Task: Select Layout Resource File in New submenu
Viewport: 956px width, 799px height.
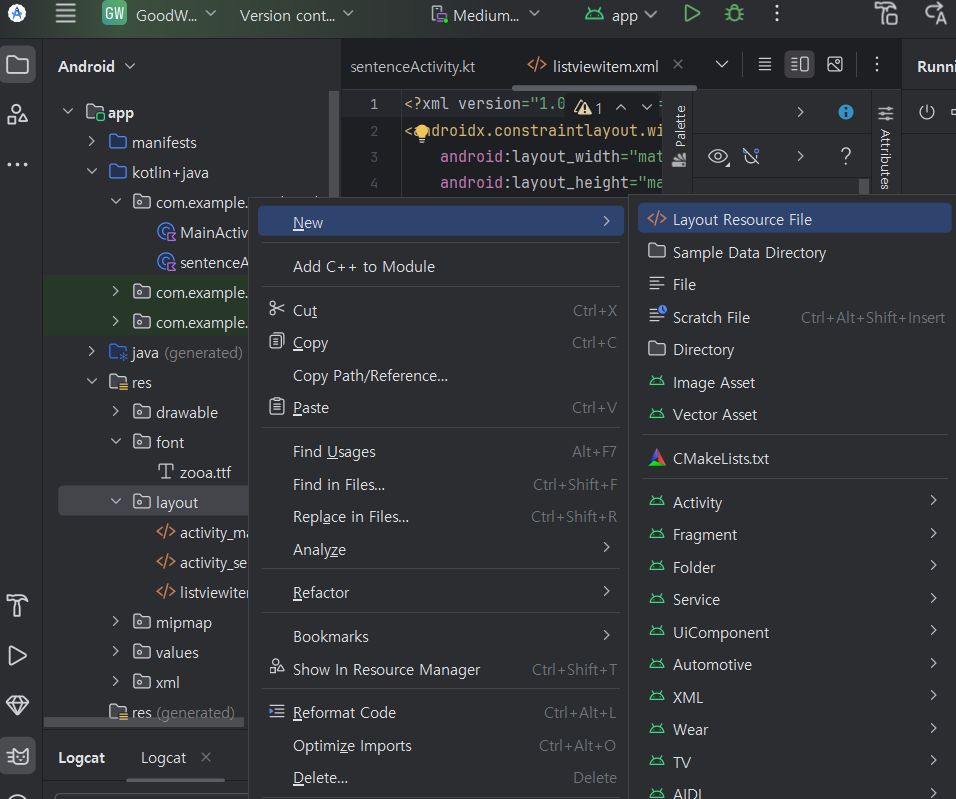Action: 794,219
